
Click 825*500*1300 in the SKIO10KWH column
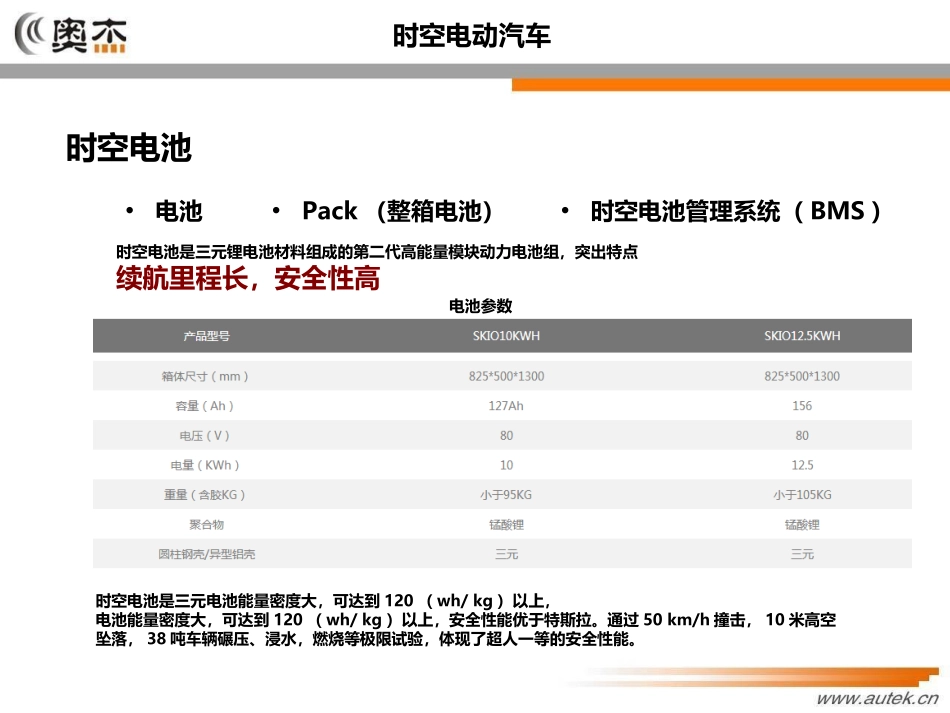coord(506,376)
